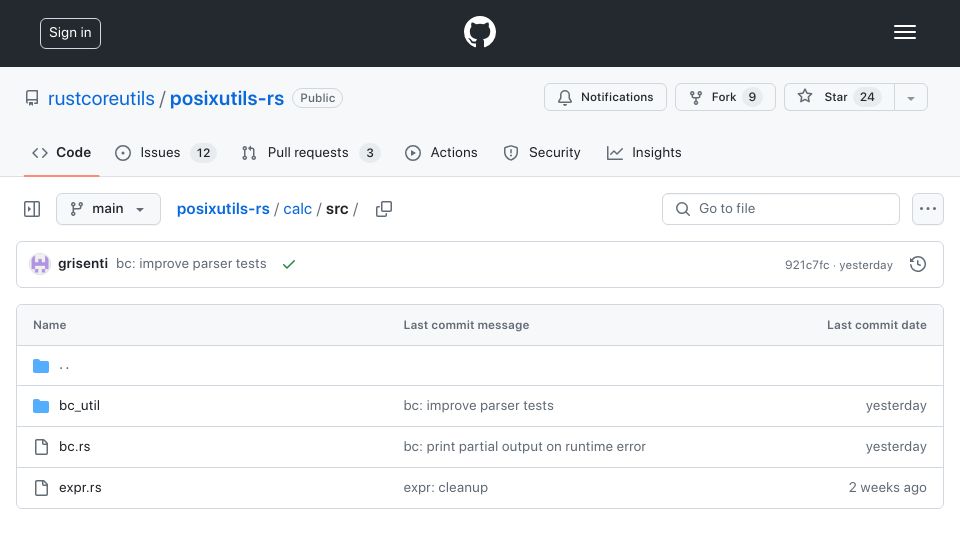960x540 pixels.
Task: Click the Name column header
Action: [x=50, y=325]
